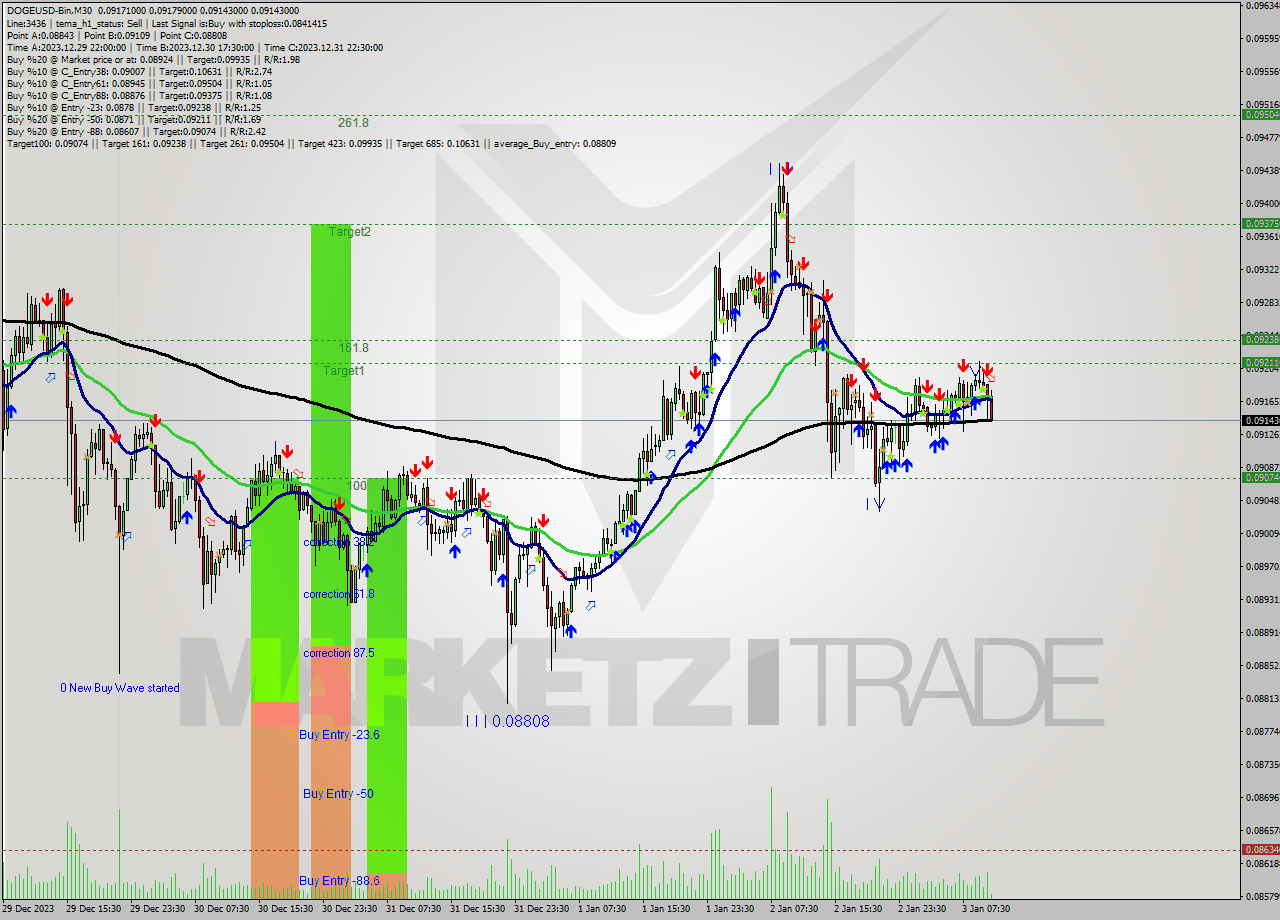Click the 'Buy %10 @ C_Entry88: 0.08876' line
This screenshot has width=1280, height=920.
[x=139, y=95]
